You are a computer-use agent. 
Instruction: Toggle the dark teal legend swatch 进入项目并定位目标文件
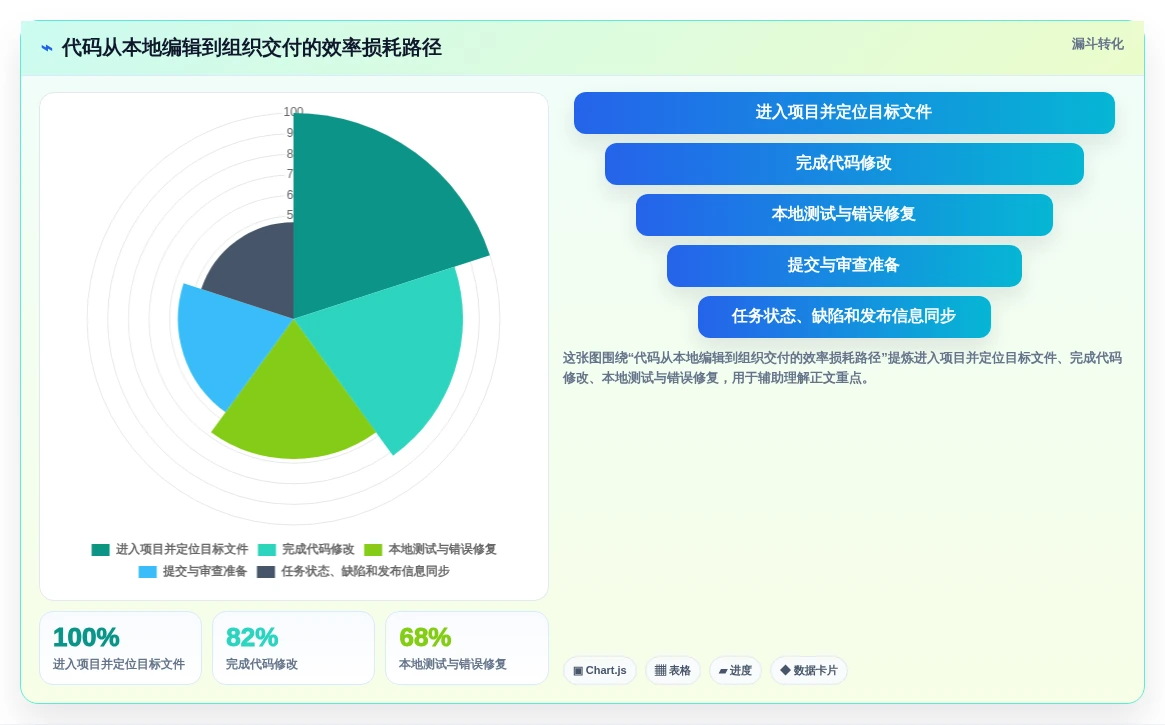[x=100, y=550]
